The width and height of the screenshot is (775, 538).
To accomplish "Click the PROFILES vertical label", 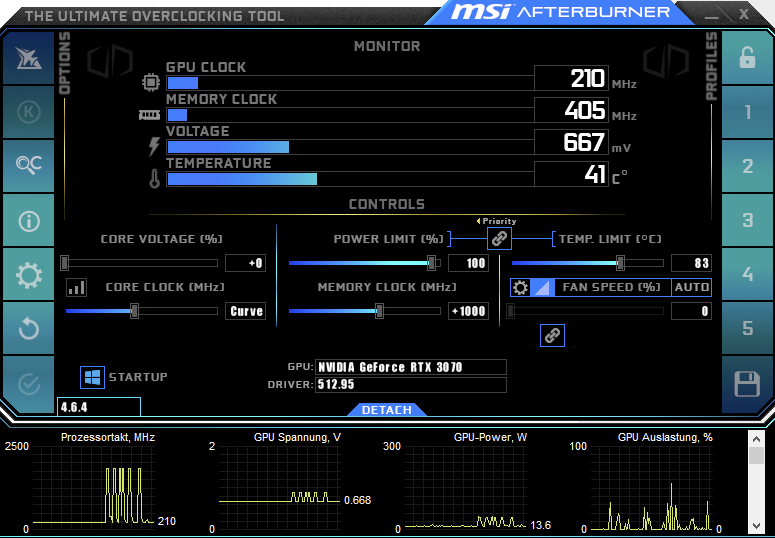I will (711, 66).
